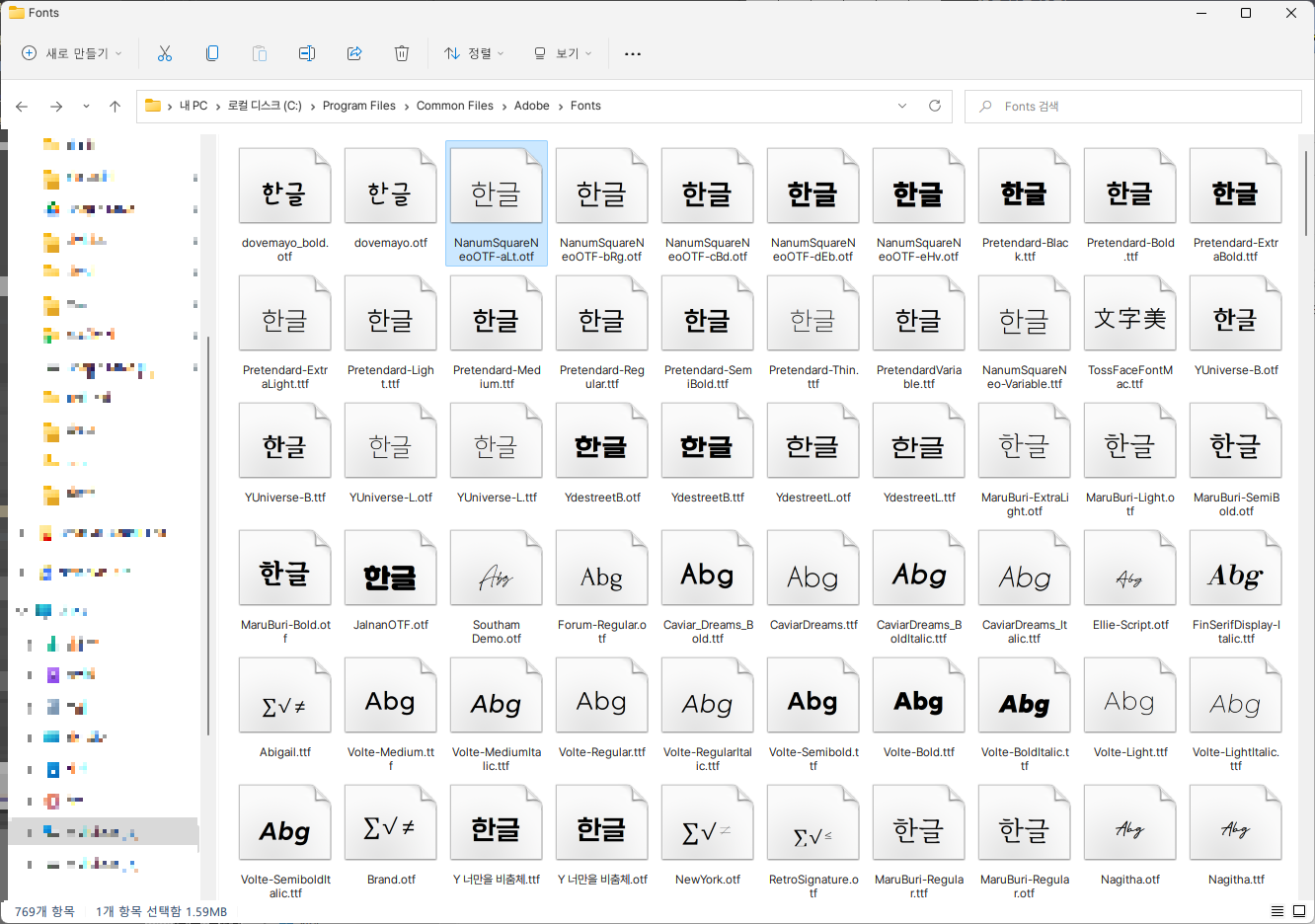
Task: Open the 정렬 sort dropdown
Action: point(474,53)
